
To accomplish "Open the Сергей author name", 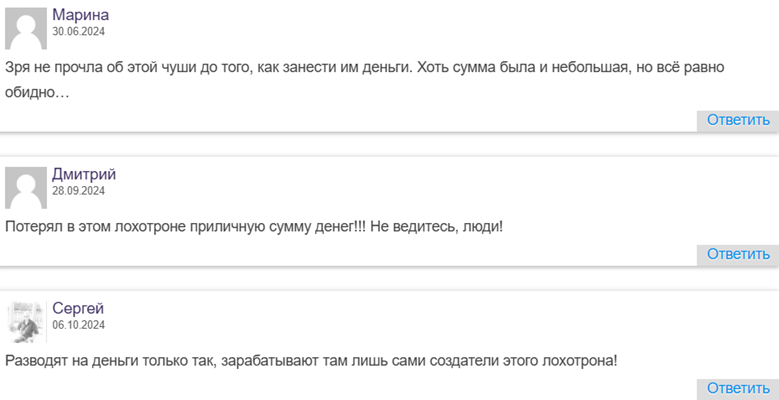I will click(78, 308).
